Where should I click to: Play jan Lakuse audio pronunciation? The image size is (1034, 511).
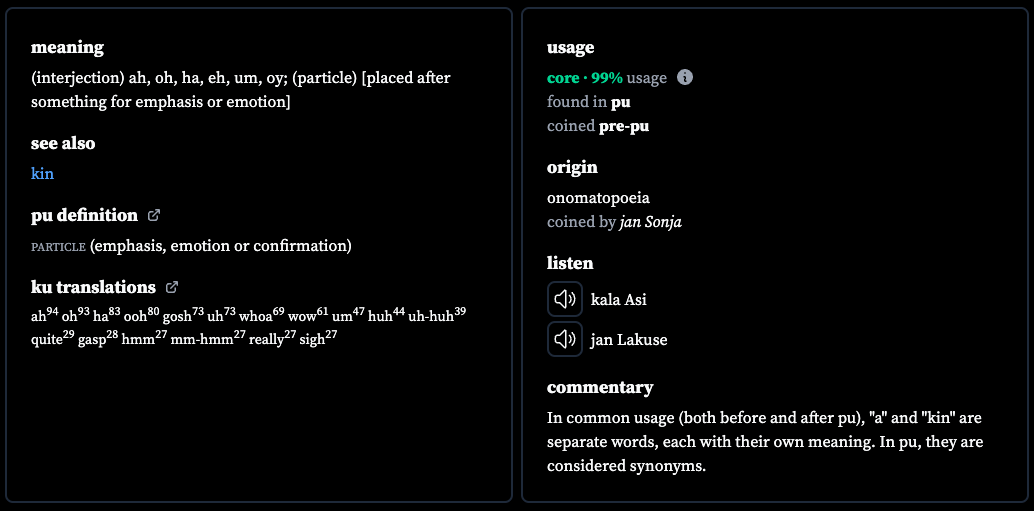click(564, 340)
